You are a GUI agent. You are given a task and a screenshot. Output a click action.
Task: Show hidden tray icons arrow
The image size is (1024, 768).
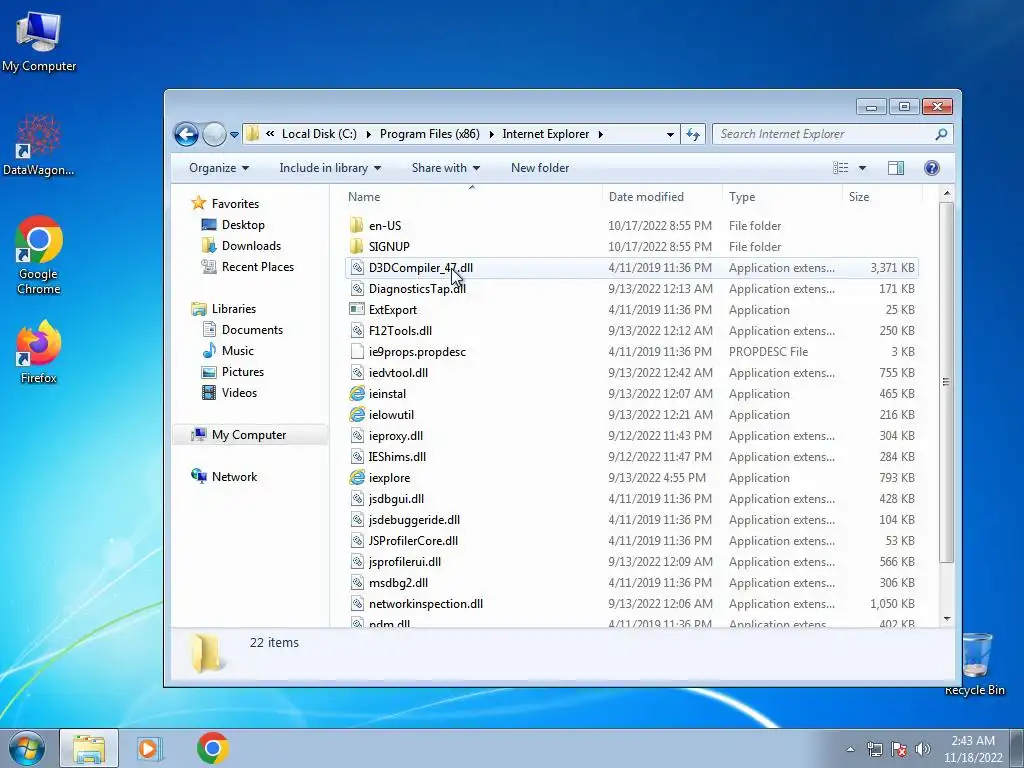(x=850, y=749)
